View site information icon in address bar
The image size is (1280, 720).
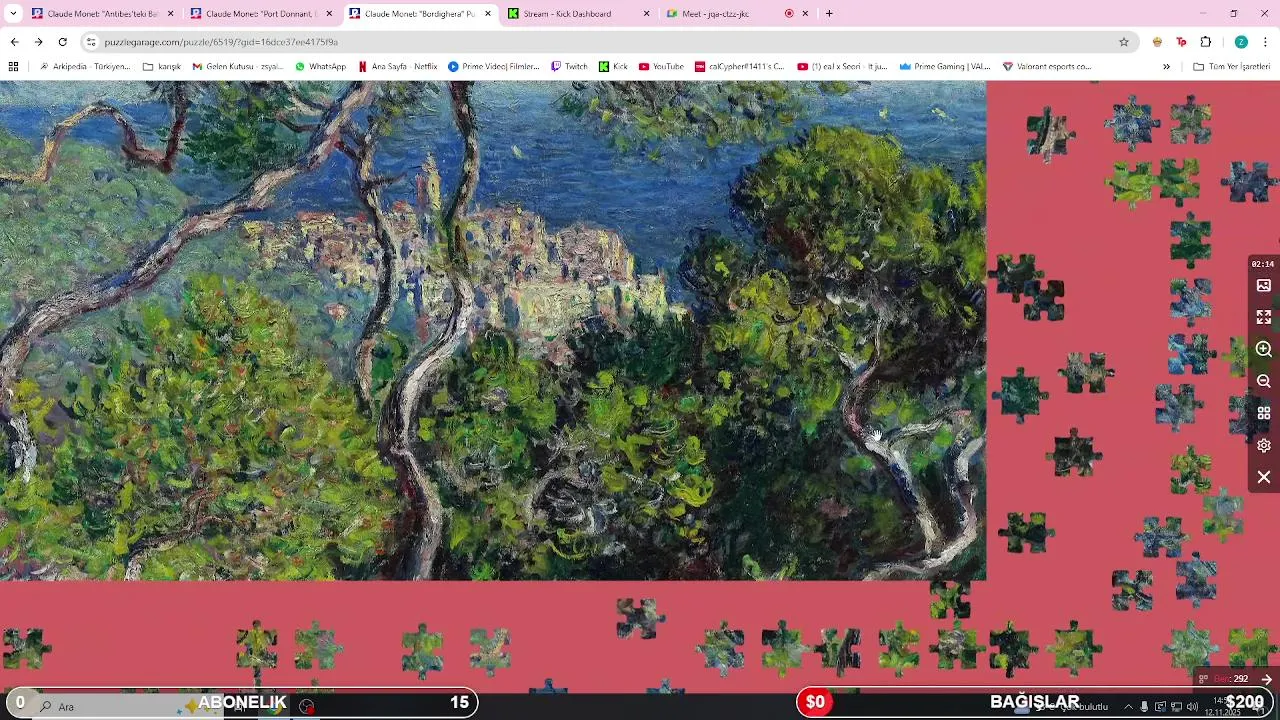pyautogui.click(x=91, y=42)
